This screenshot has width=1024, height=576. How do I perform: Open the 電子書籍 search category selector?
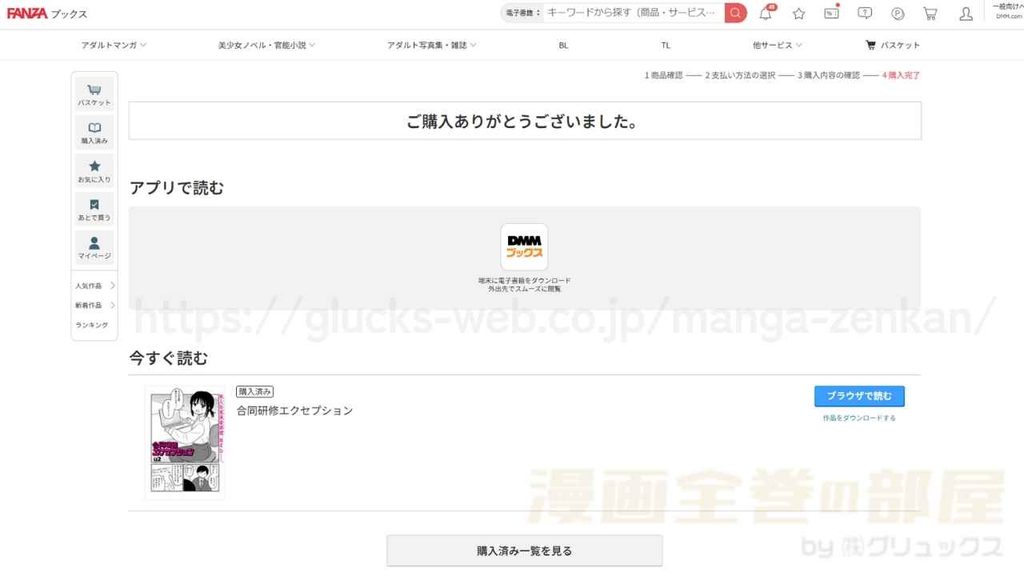[522, 13]
